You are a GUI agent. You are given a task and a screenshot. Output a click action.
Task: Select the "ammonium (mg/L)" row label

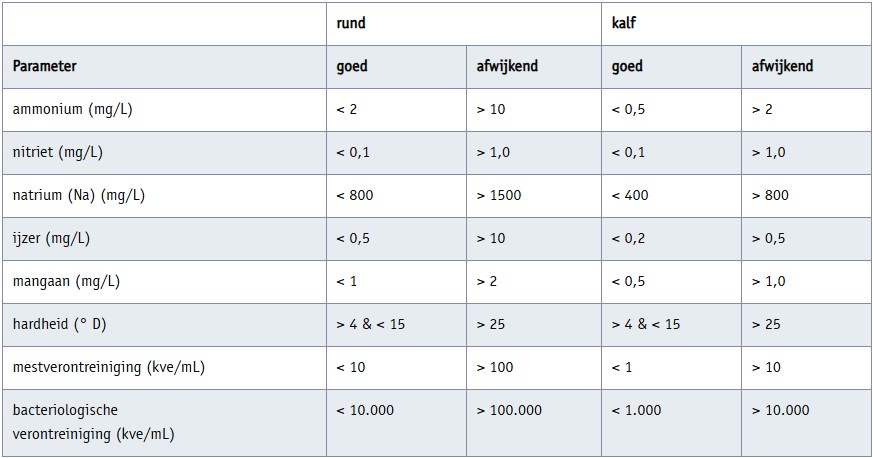click(72, 109)
